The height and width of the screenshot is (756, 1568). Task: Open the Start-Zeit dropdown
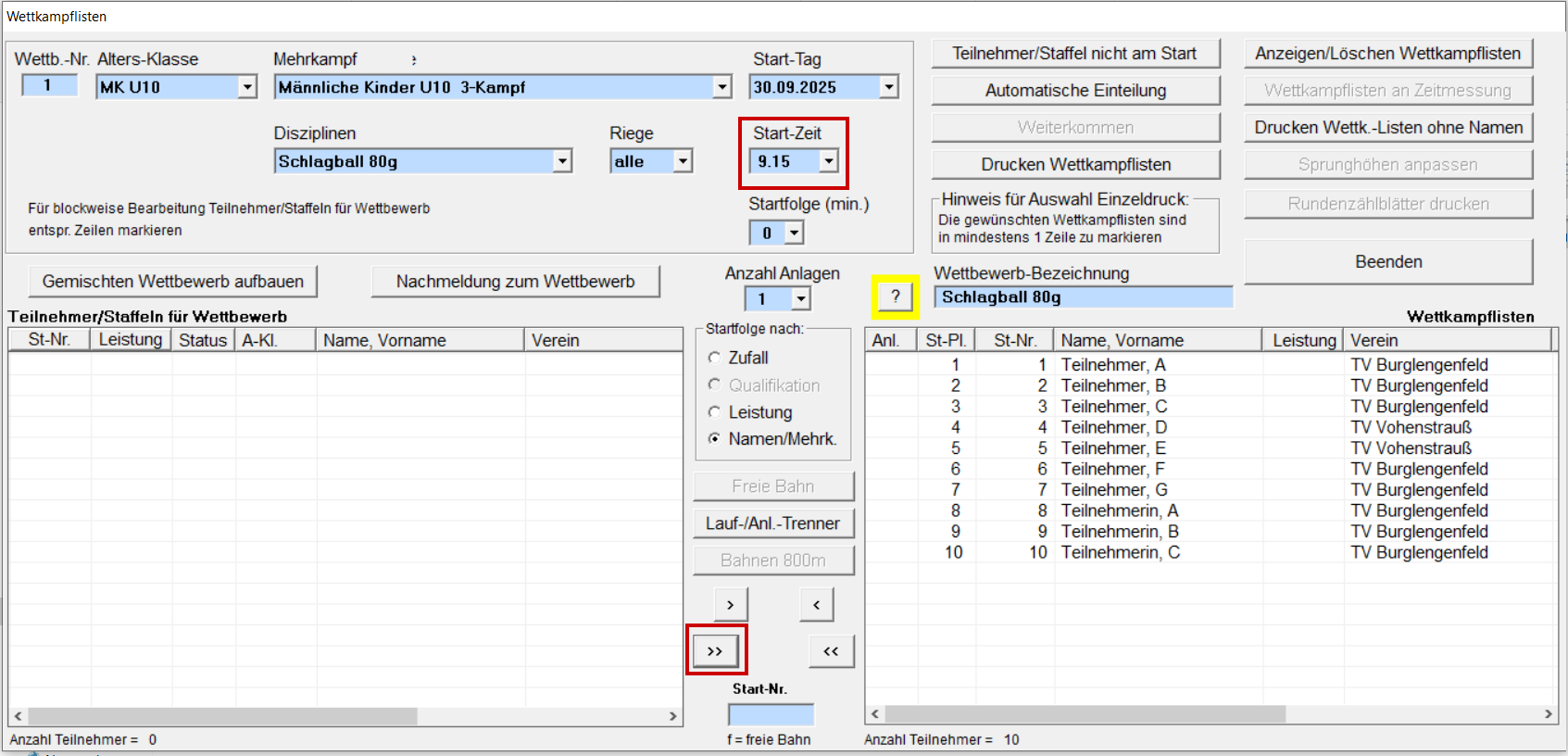(x=829, y=161)
